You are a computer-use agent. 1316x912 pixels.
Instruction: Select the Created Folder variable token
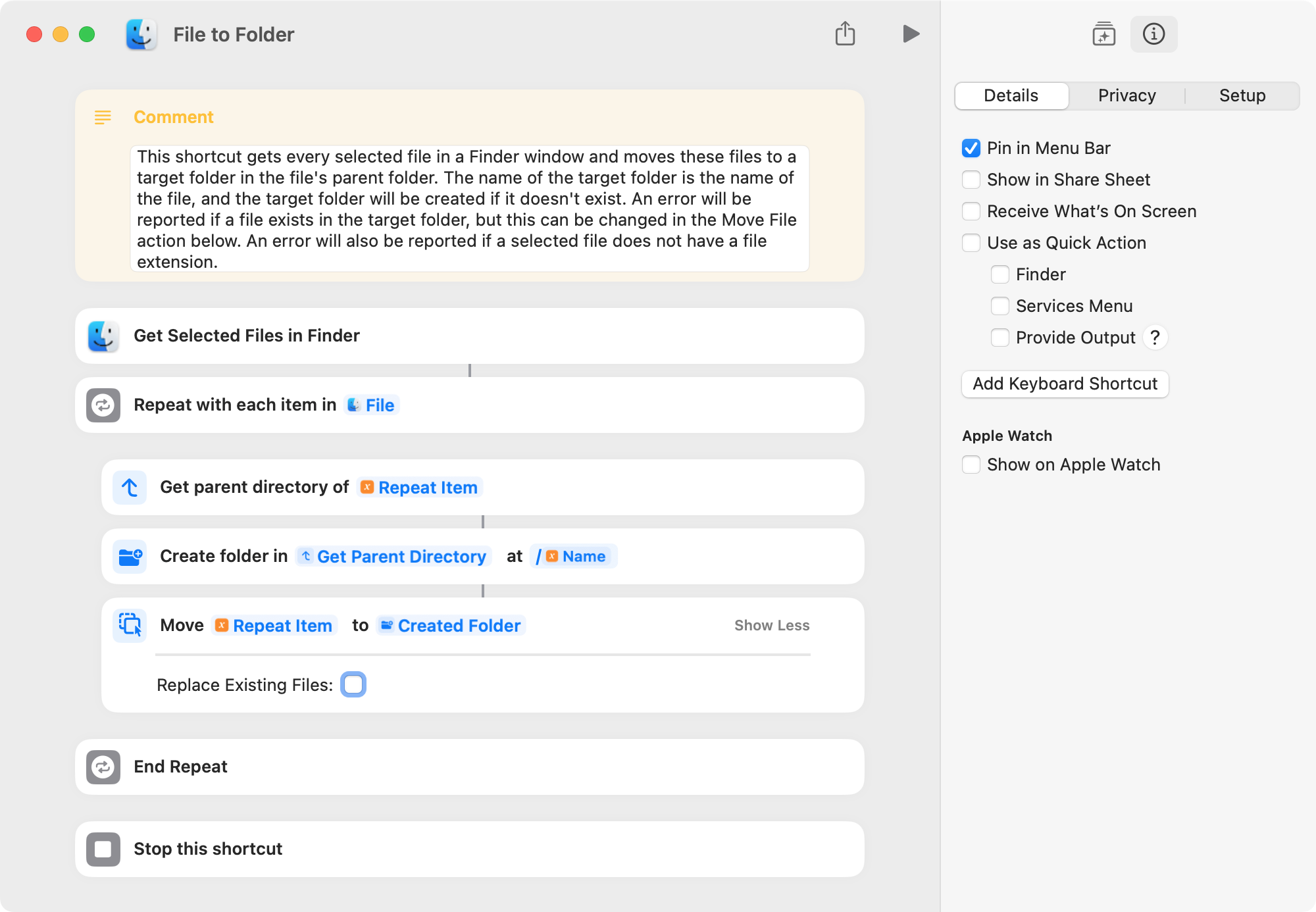point(451,626)
